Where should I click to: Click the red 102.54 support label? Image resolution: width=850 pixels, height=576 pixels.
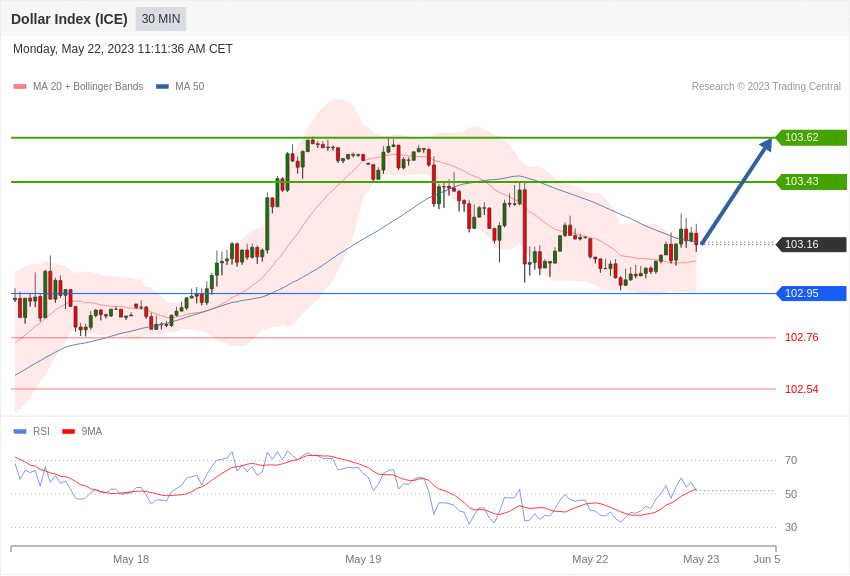click(801, 389)
